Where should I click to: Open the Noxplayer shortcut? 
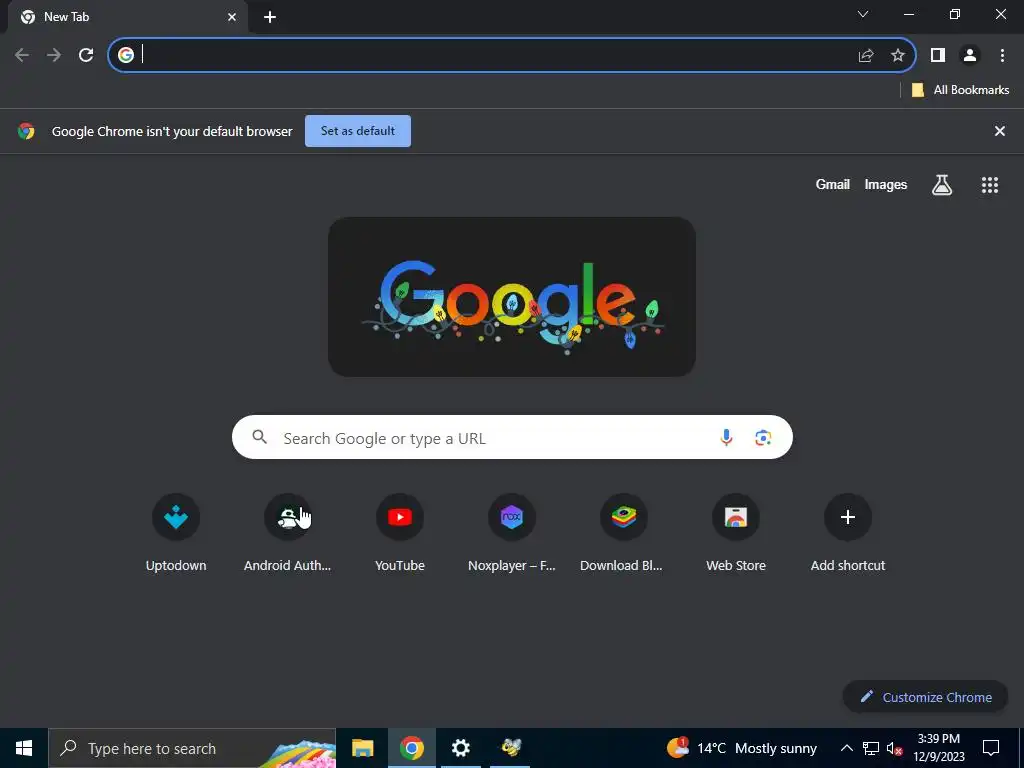point(512,533)
